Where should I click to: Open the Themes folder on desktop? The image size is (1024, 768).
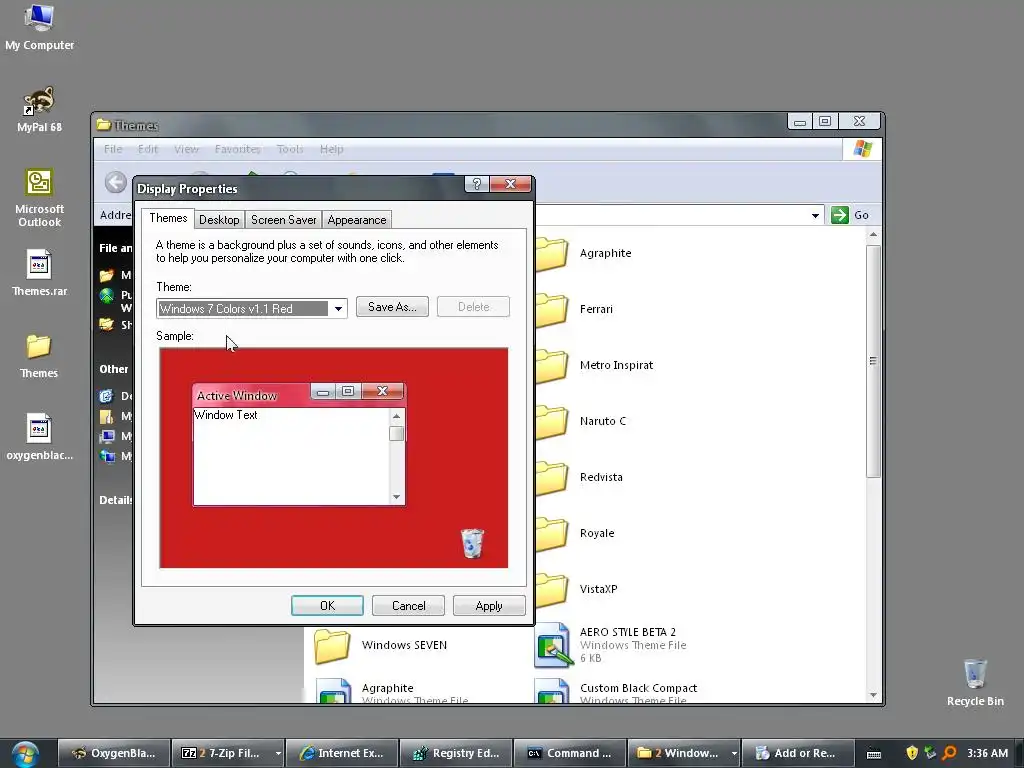coord(39,356)
